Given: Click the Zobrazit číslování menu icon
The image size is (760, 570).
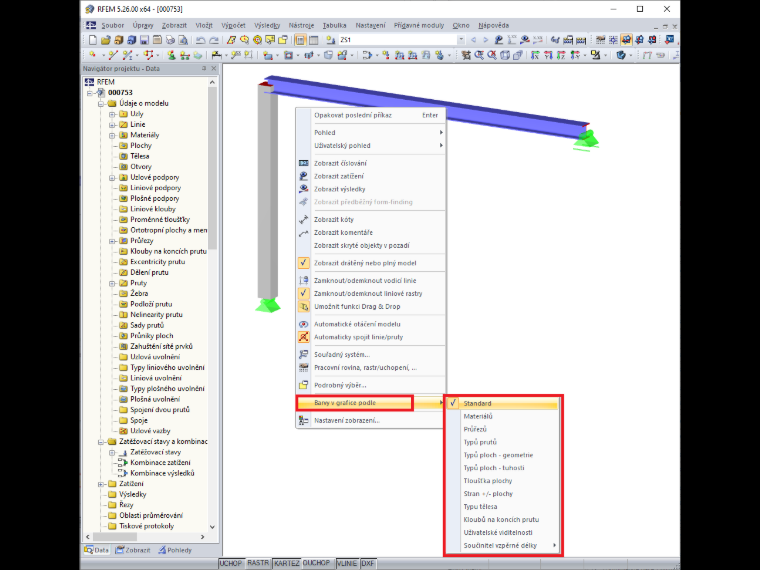Looking at the screenshot, I should (303, 163).
